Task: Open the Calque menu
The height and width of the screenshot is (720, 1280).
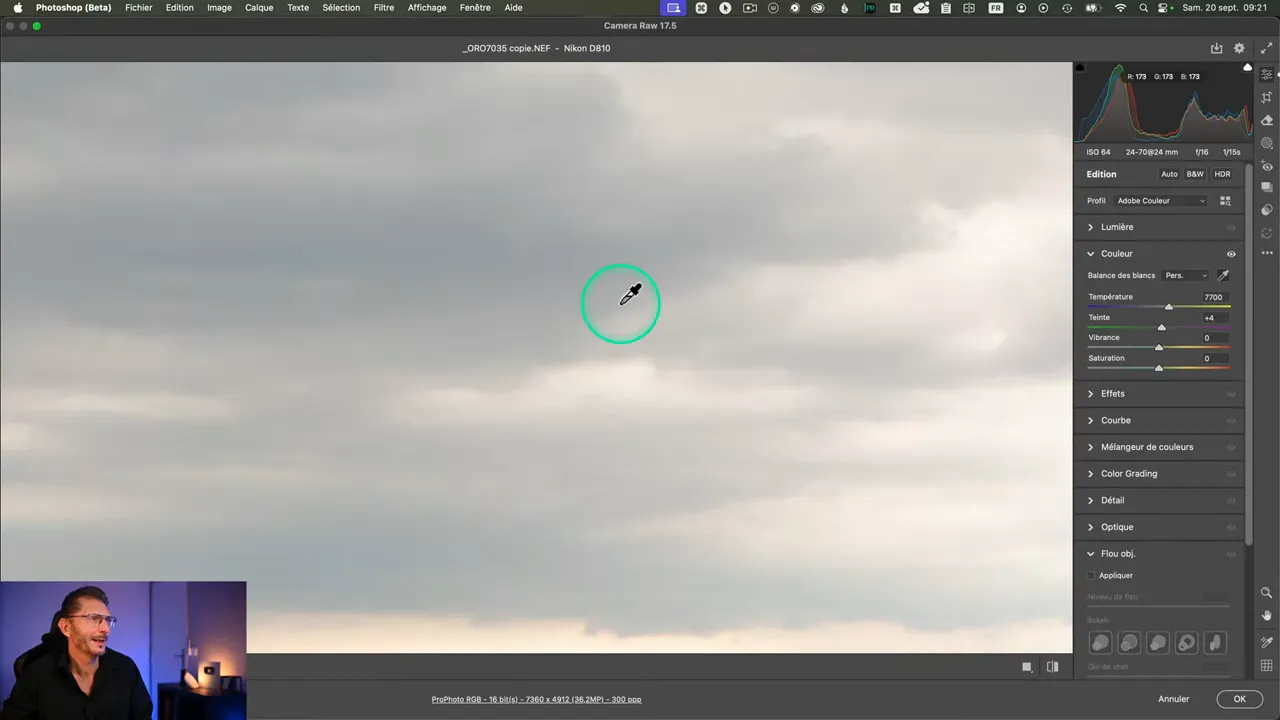Action: (259, 8)
